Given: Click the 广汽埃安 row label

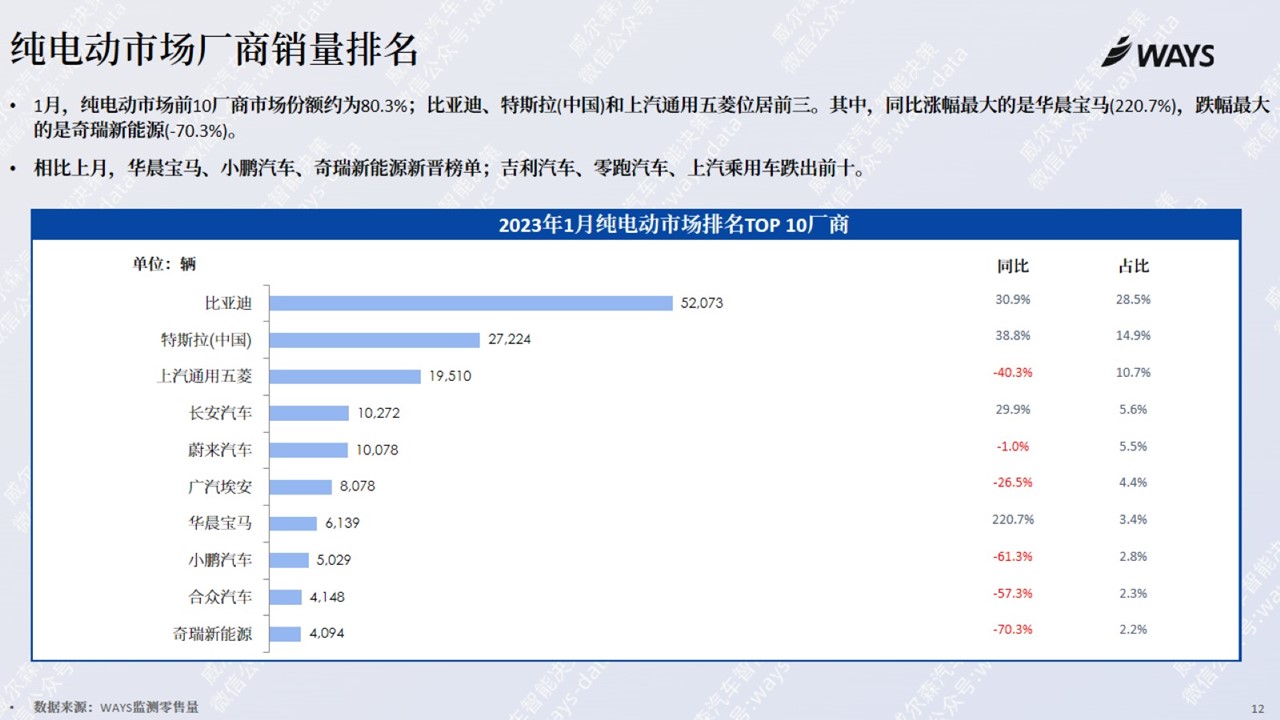Looking at the screenshot, I should click(220, 487).
